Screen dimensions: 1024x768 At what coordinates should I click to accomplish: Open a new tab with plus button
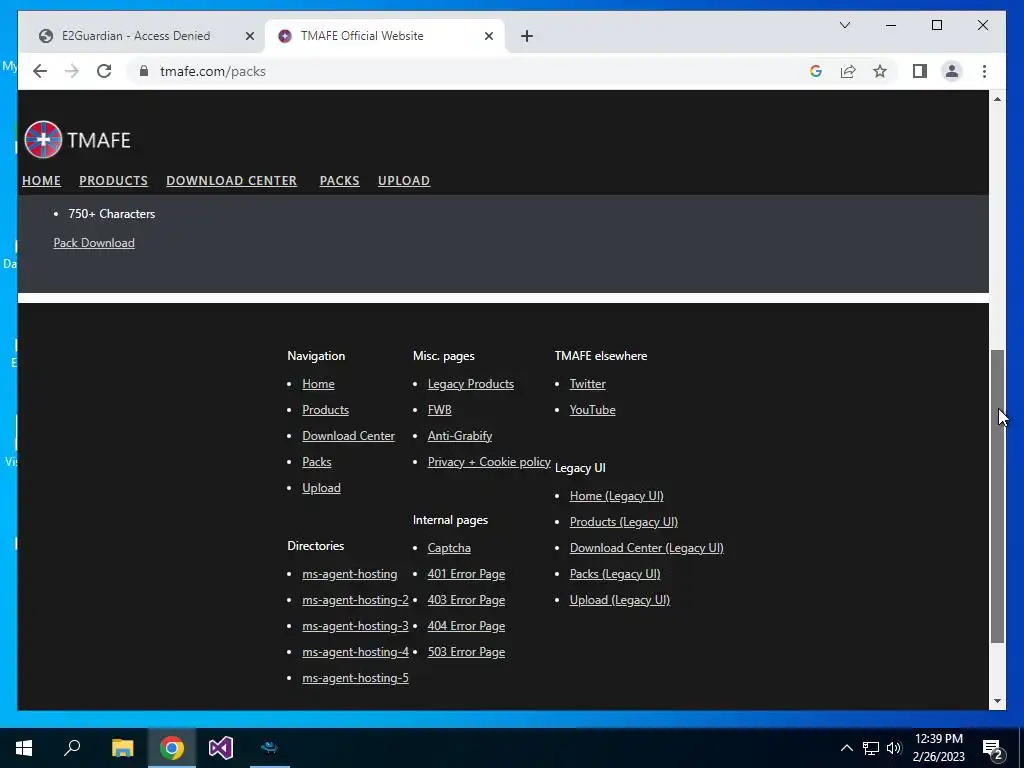pos(527,36)
